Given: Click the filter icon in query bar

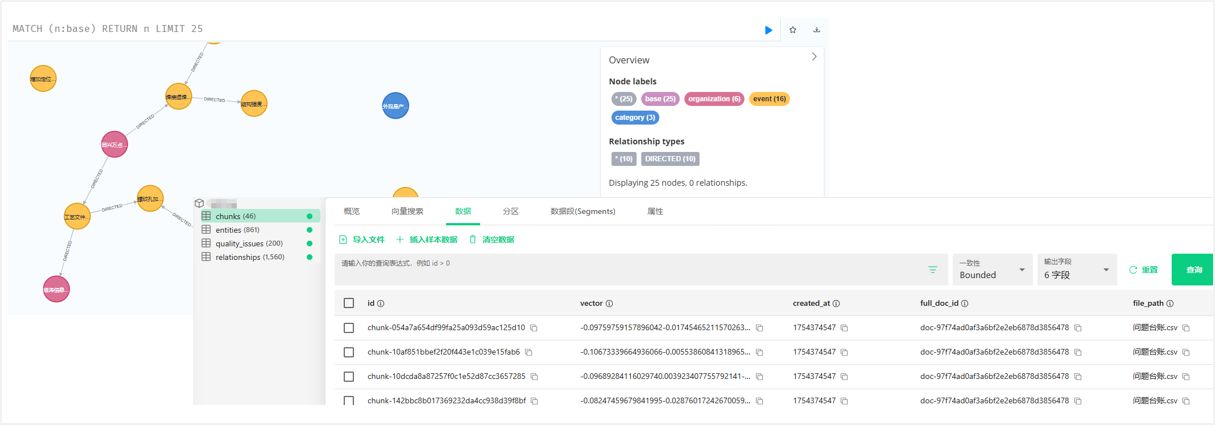Looking at the screenshot, I should 932,270.
